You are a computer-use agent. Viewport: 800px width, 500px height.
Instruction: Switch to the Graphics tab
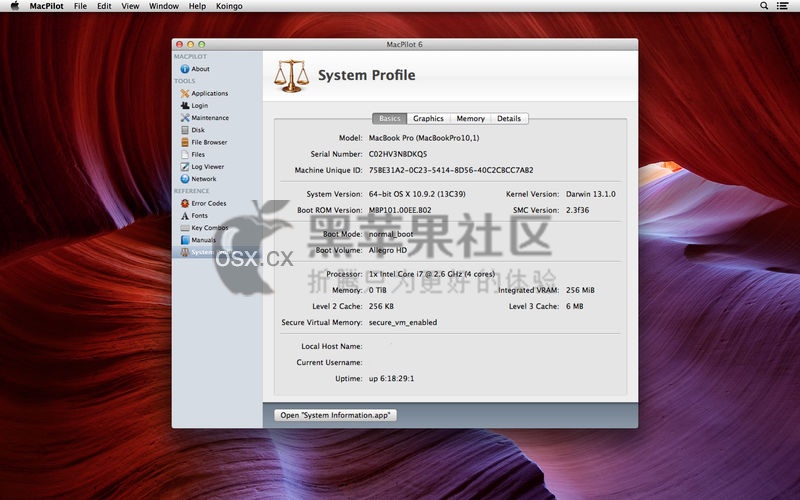429,118
